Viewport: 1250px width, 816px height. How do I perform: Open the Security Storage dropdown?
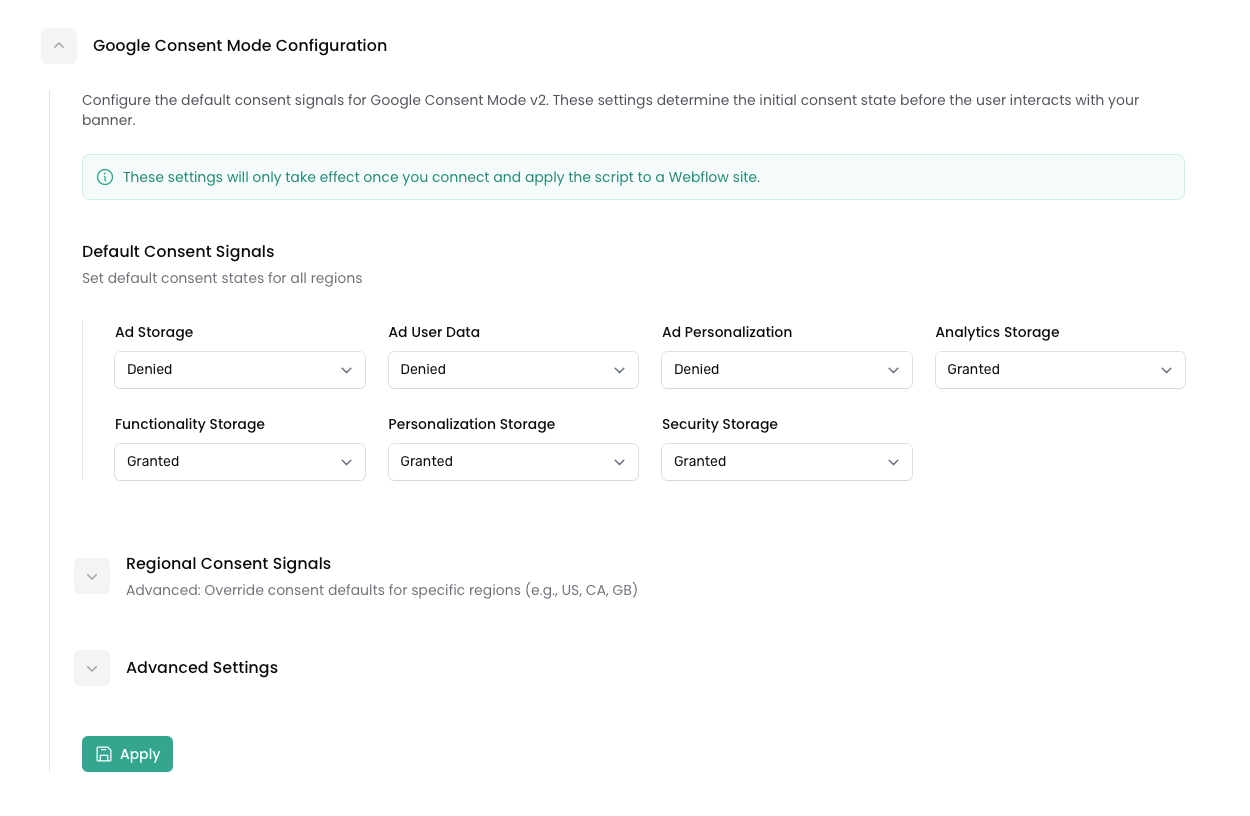(787, 462)
